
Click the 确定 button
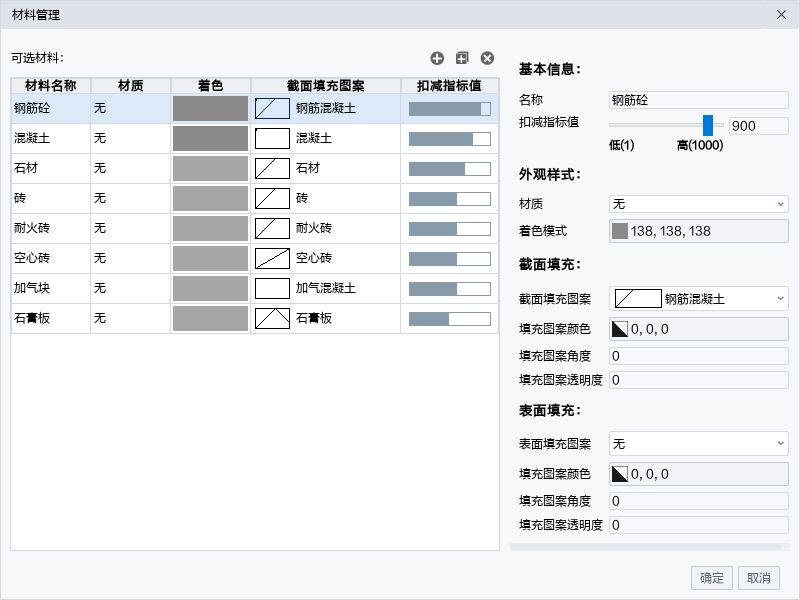point(712,578)
